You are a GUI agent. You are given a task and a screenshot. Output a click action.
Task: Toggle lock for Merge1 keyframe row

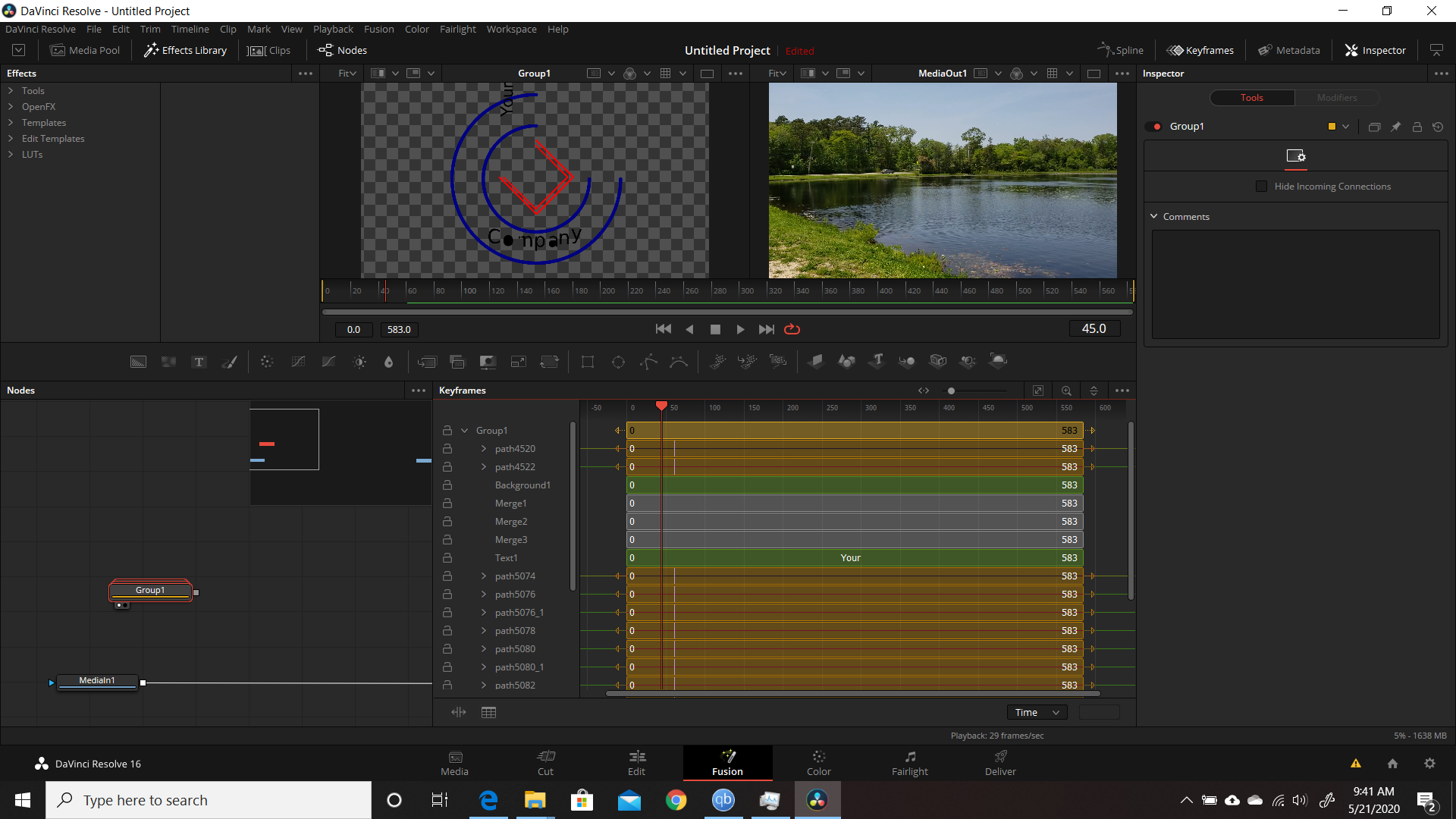[447, 504]
